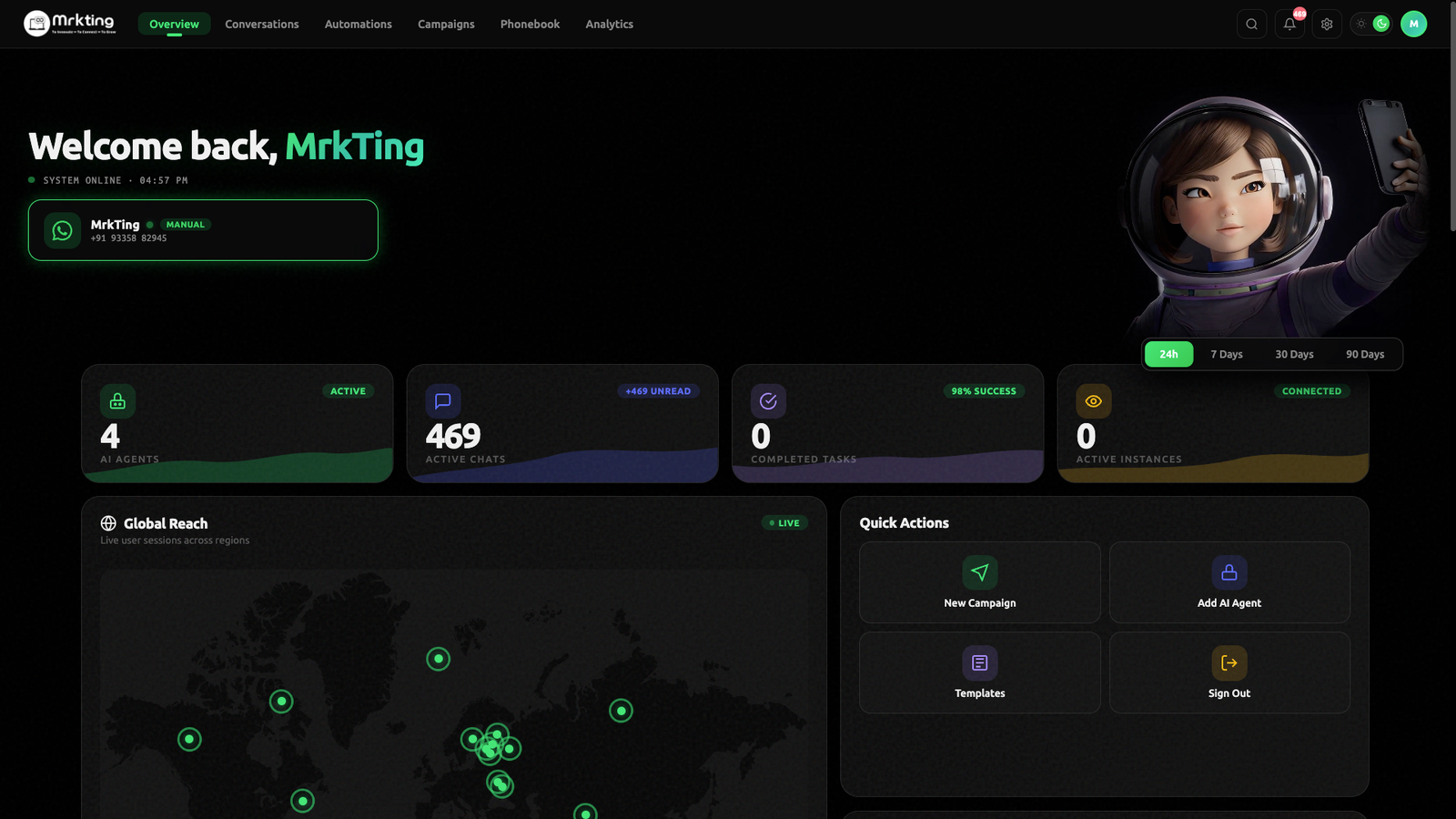This screenshot has width=1456, height=819.
Task: Switch time range to 90 Days
Action: point(1364,354)
